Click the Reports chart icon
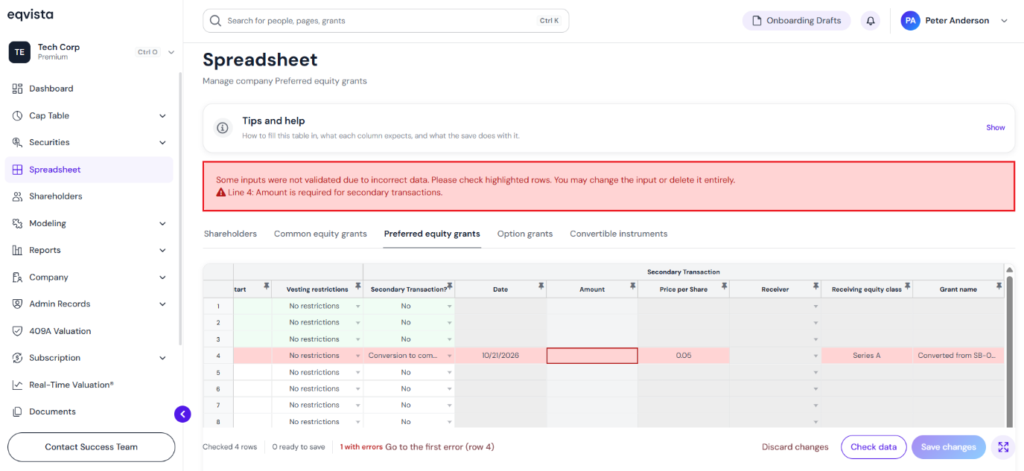Viewport: 1024px width, 471px height. tap(18, 250)
